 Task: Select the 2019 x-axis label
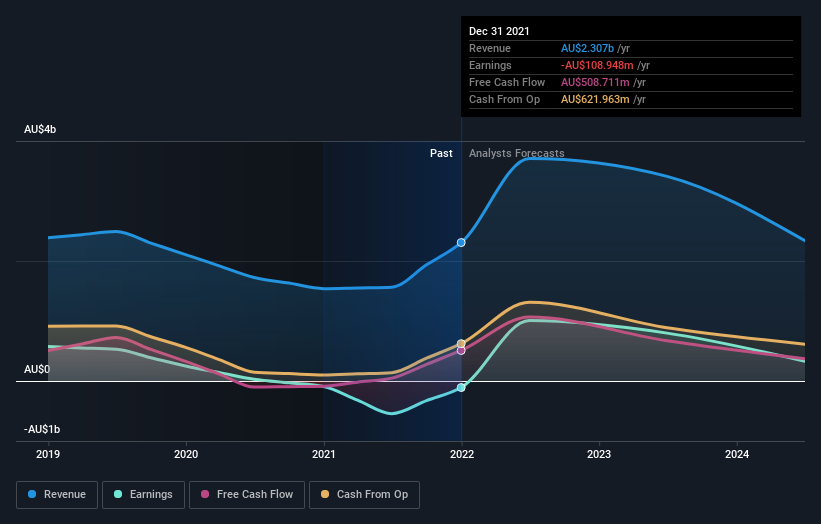click(x=48, y=454)
